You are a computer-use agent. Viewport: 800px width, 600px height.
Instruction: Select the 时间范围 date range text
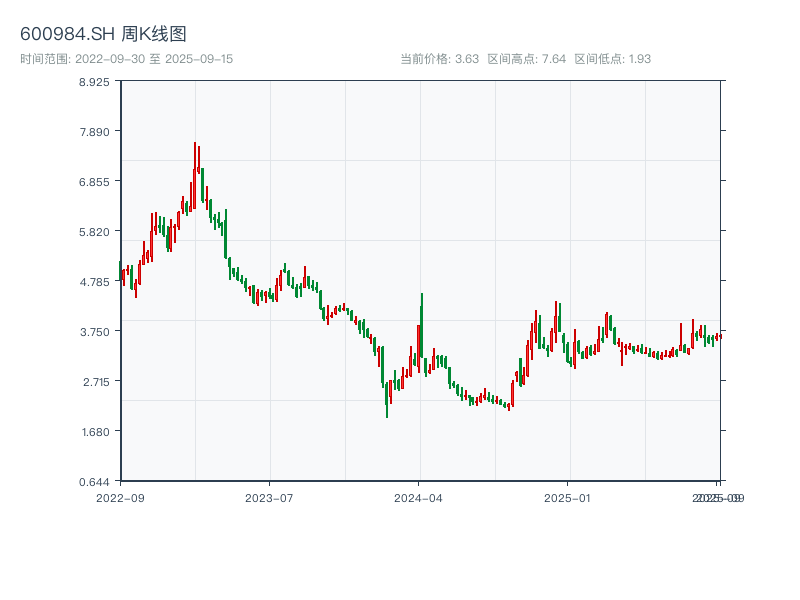[x=126, y=59]
